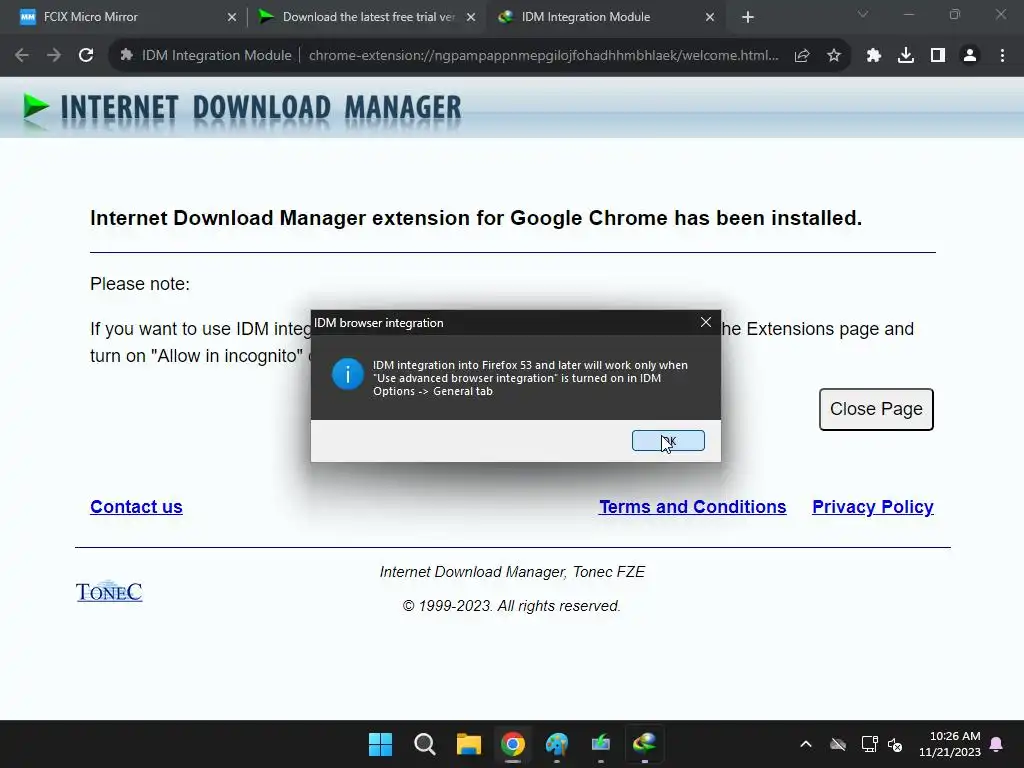Click the copyright 1999-2023 text

[511, 606]
